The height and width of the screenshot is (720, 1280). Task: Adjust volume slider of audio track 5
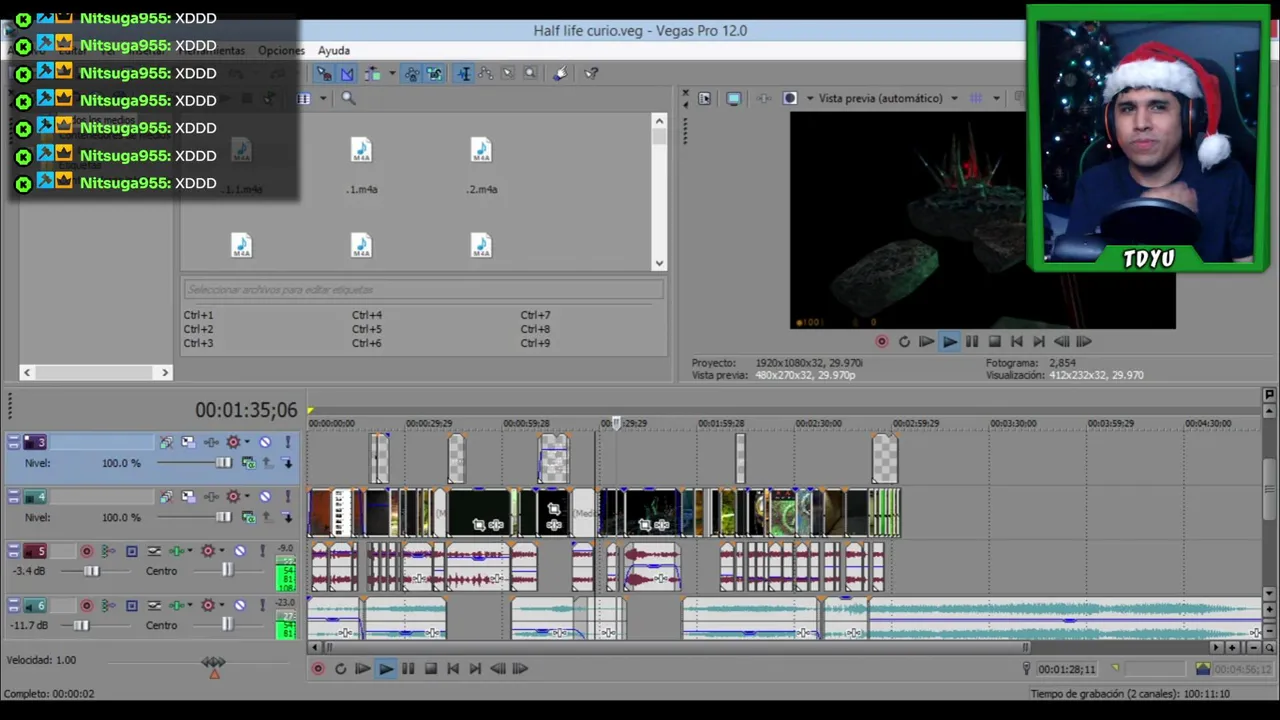click(91, 571)
